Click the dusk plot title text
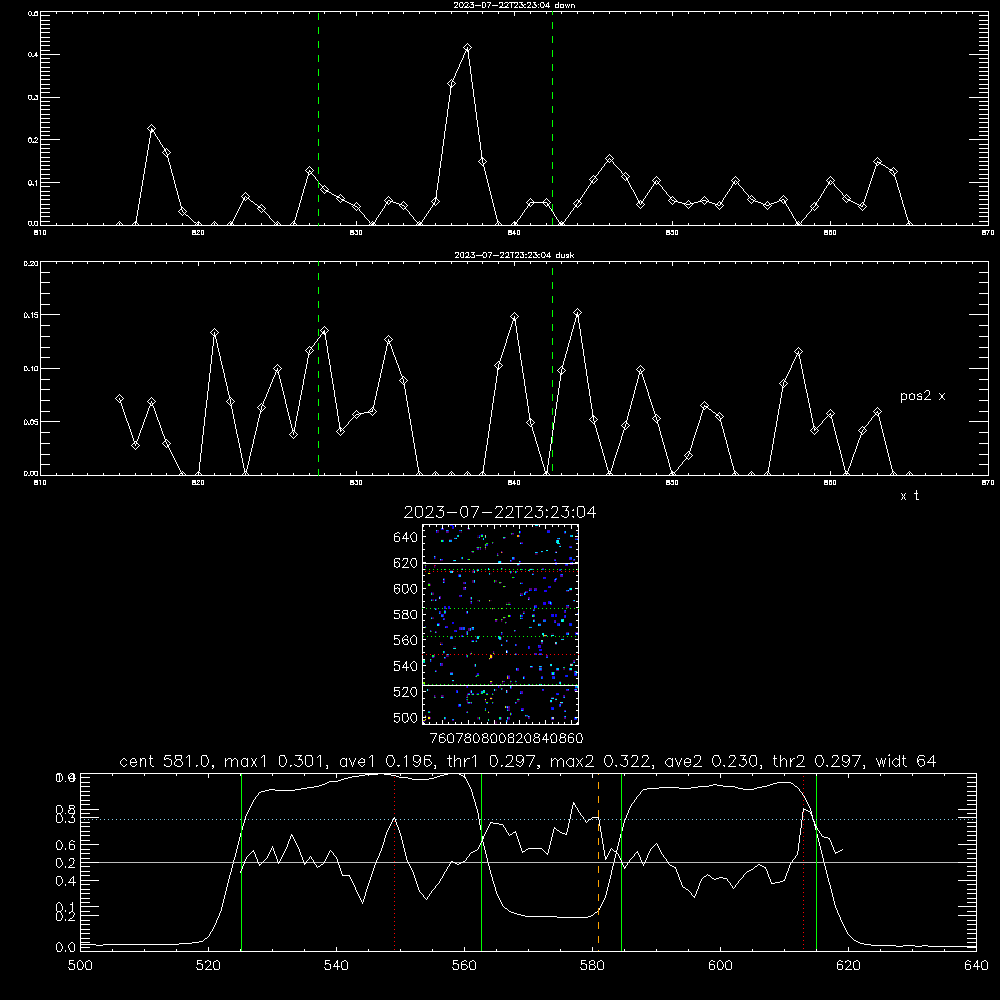 pos(514,255)
